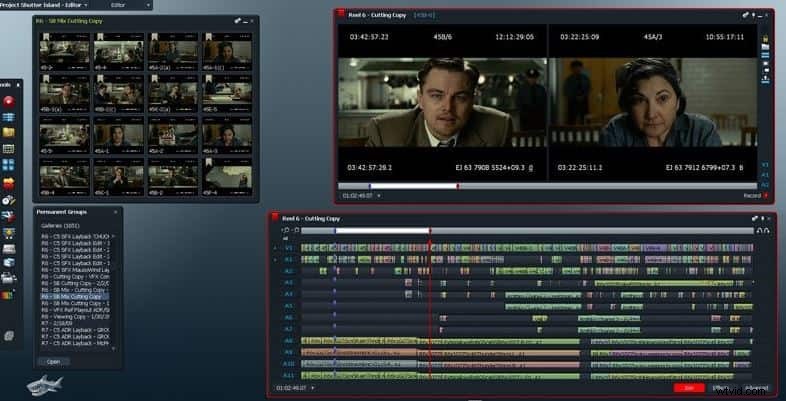Click the red square icon on viewer title bar
Screen dimensions: 786x401
click(x=343, y=15)
